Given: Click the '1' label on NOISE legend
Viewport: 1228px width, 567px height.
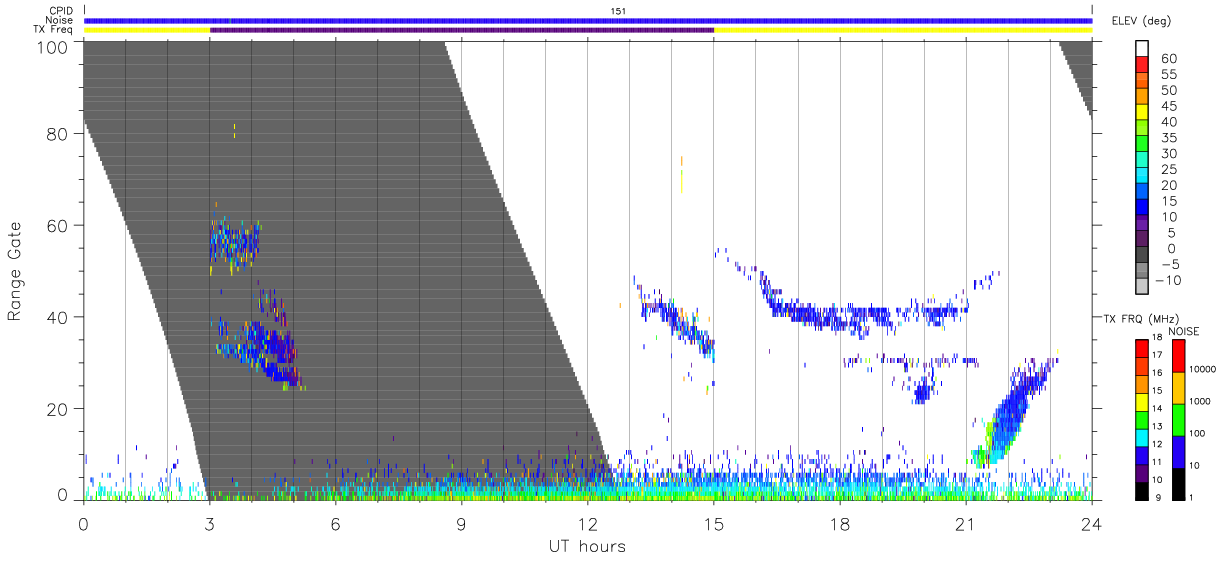Looking at the screenshot, I should click(x=1192, y=497).
